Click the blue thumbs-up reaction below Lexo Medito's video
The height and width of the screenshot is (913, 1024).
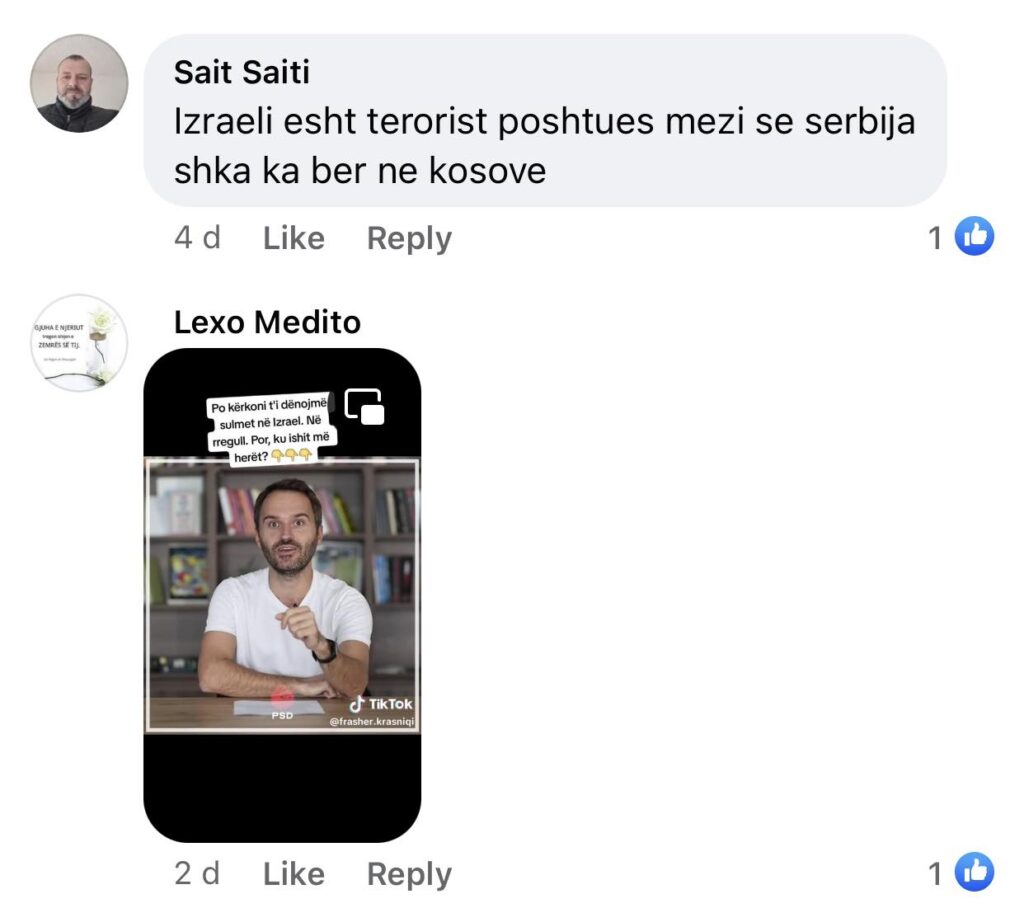974,871
